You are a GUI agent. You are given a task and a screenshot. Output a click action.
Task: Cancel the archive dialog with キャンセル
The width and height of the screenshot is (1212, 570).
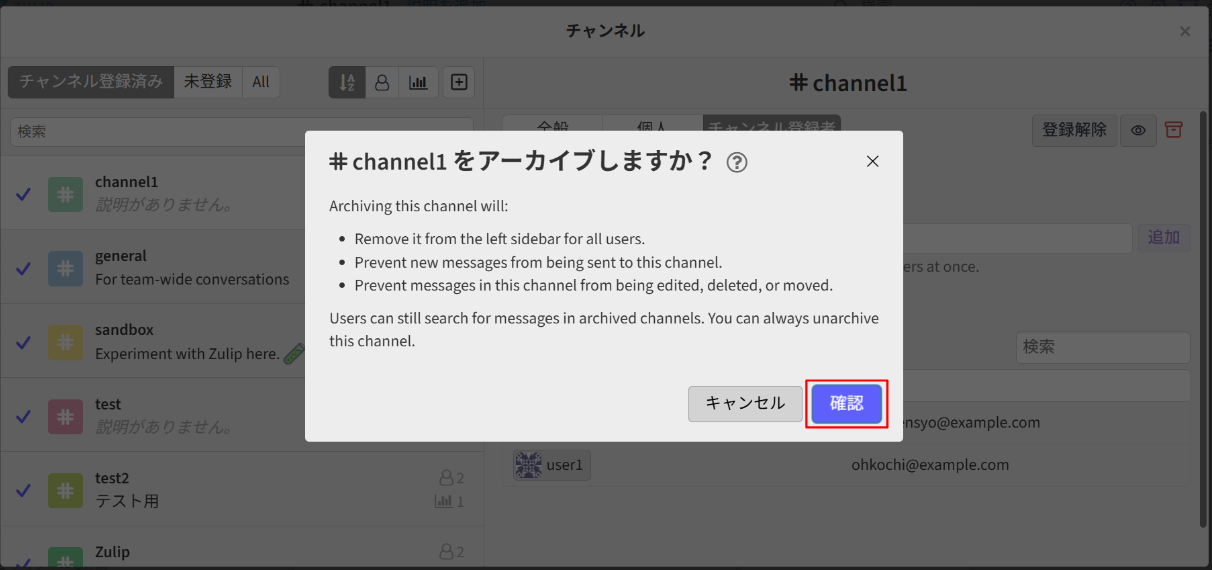pyautogui.click(x=745, y=403)
